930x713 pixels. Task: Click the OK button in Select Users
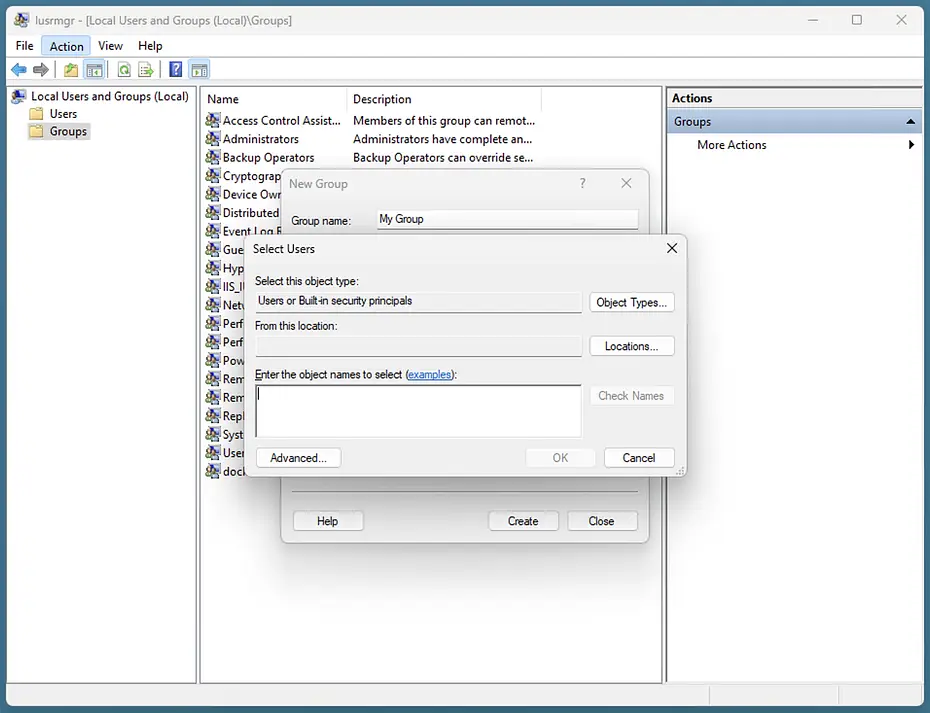coord(560,458)
